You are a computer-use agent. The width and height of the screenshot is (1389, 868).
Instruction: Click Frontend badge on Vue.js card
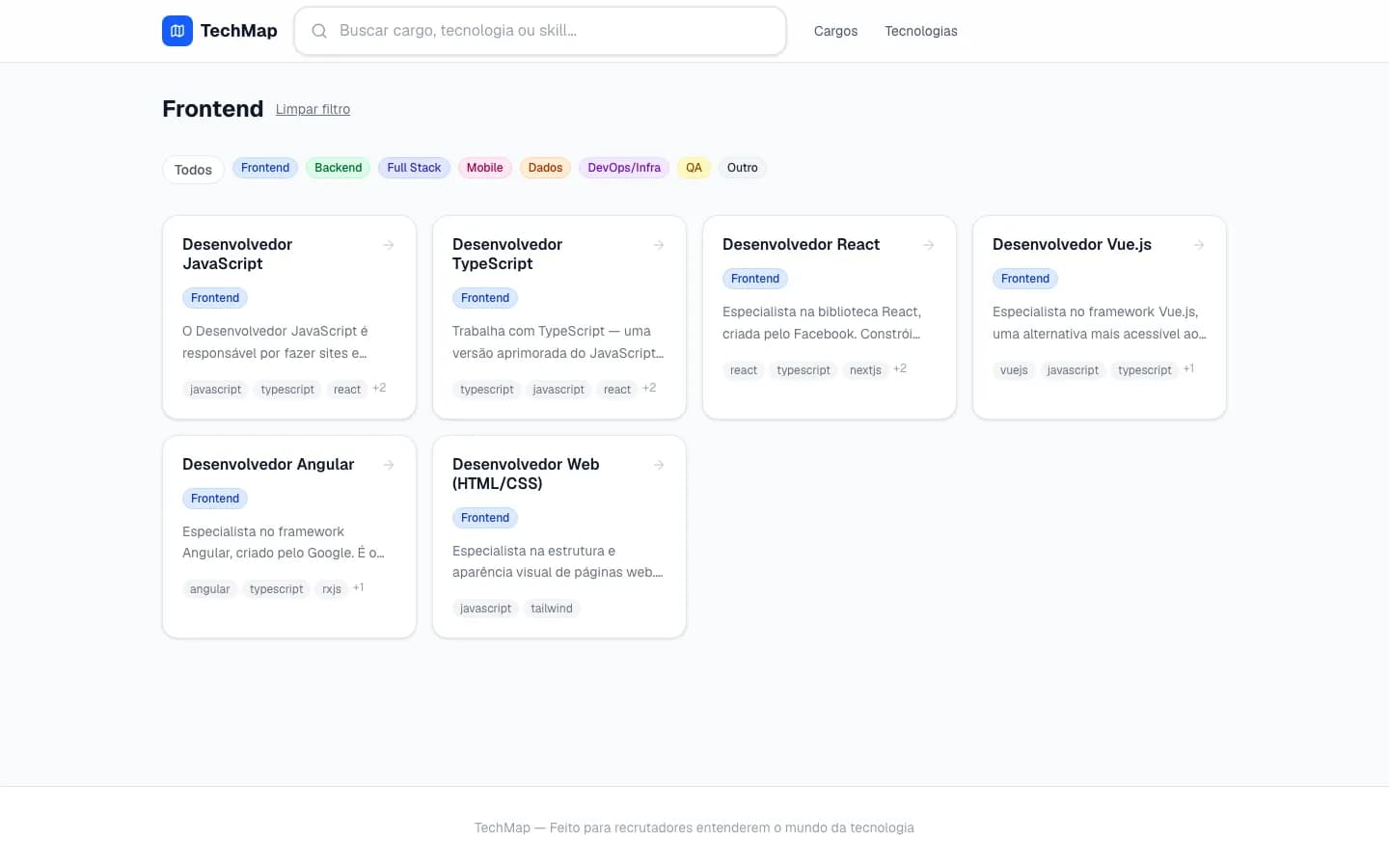click(1025, 279)
